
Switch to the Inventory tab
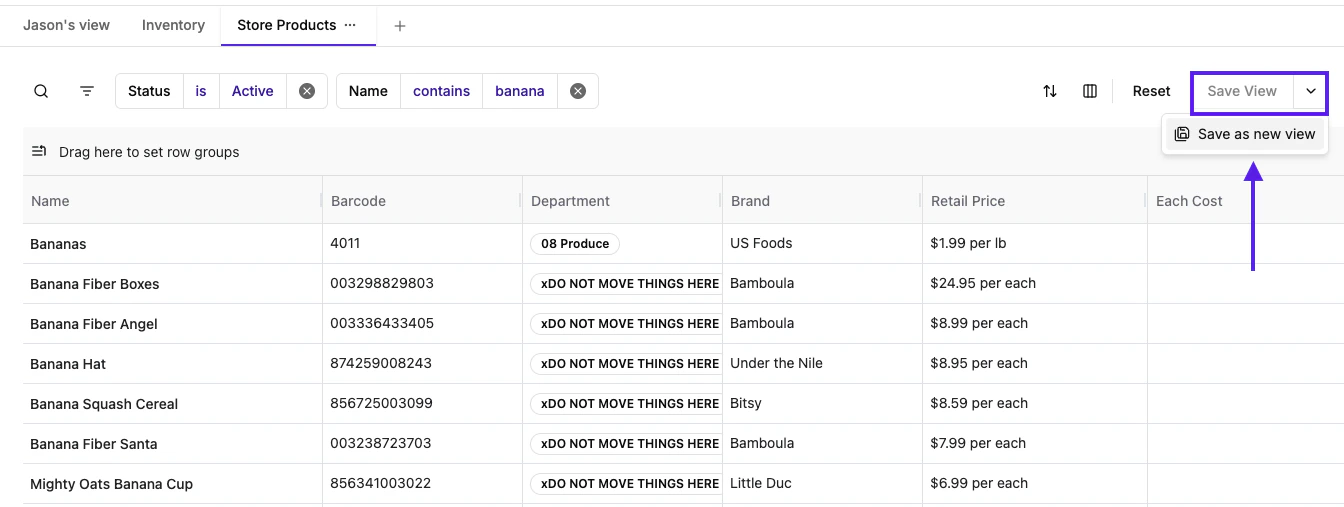coord(173,25)
